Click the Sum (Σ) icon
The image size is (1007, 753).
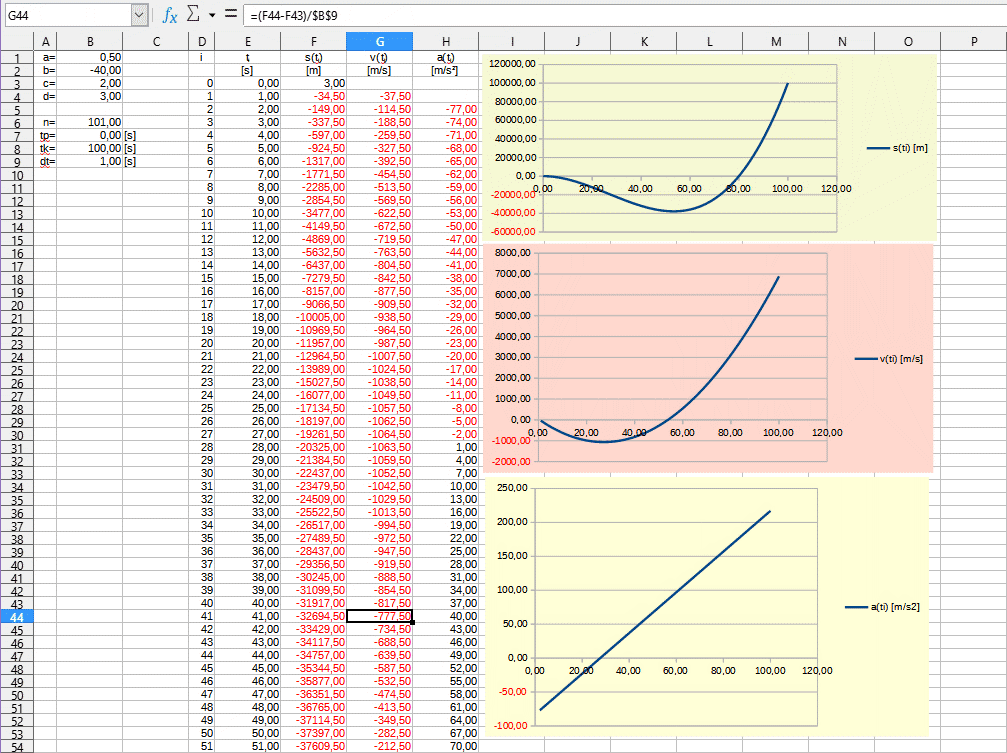click(x=194, y=15)
